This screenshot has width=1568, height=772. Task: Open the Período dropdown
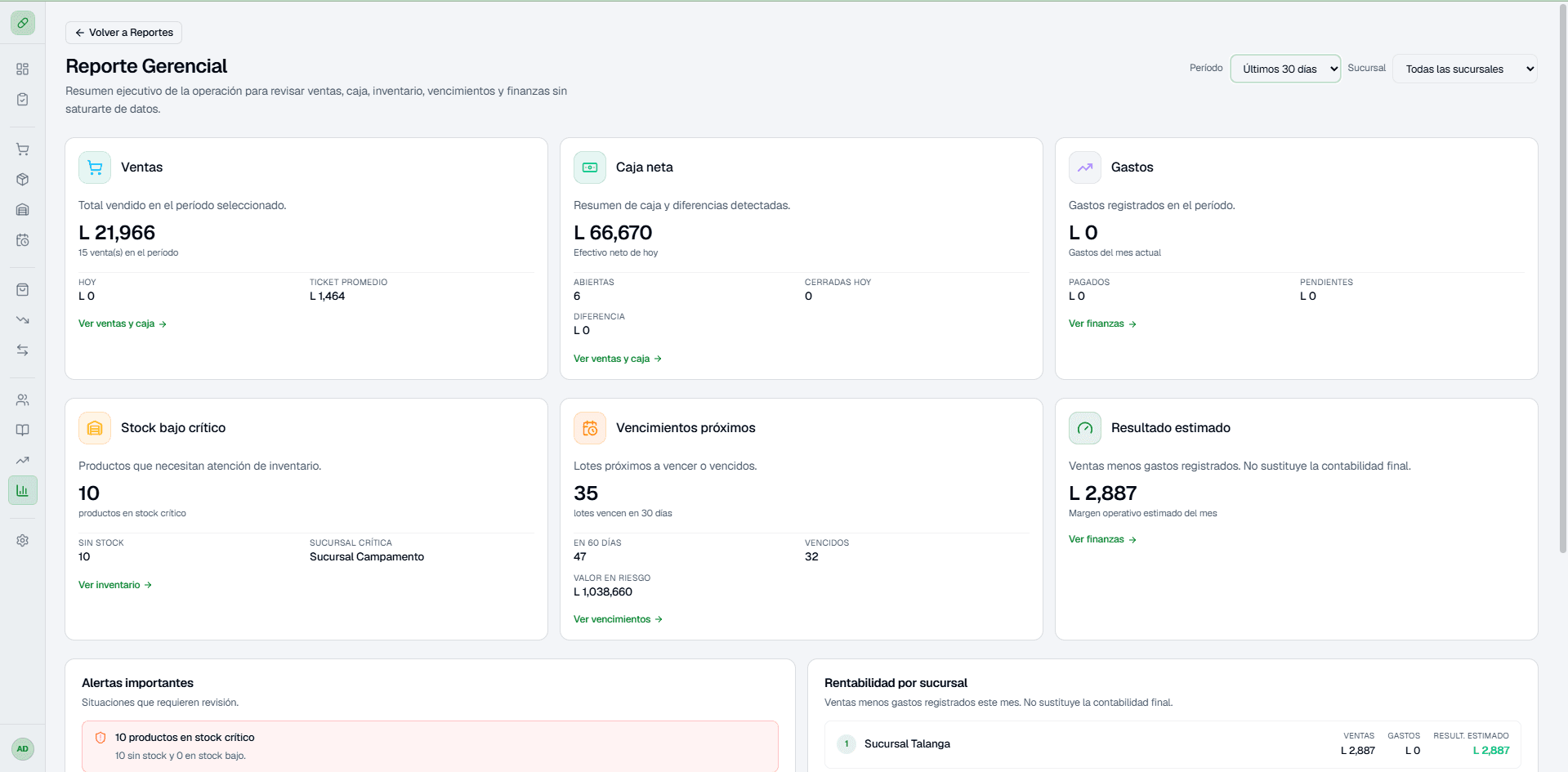[x=1285, y=69]
